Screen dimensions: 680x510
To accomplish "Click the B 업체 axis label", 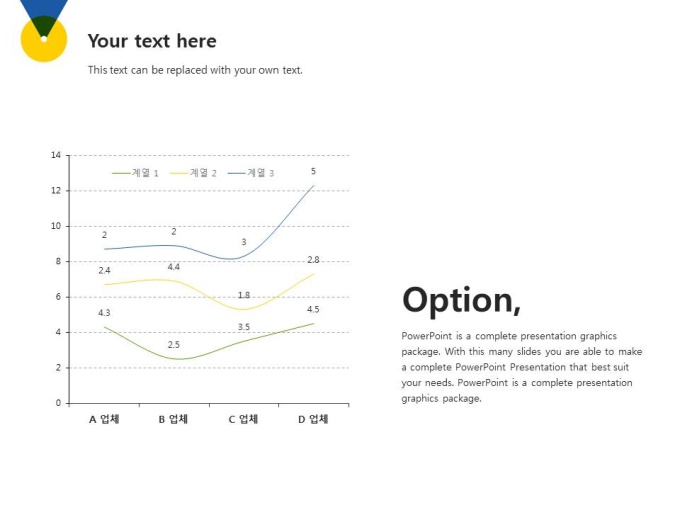I will [173, 419].
